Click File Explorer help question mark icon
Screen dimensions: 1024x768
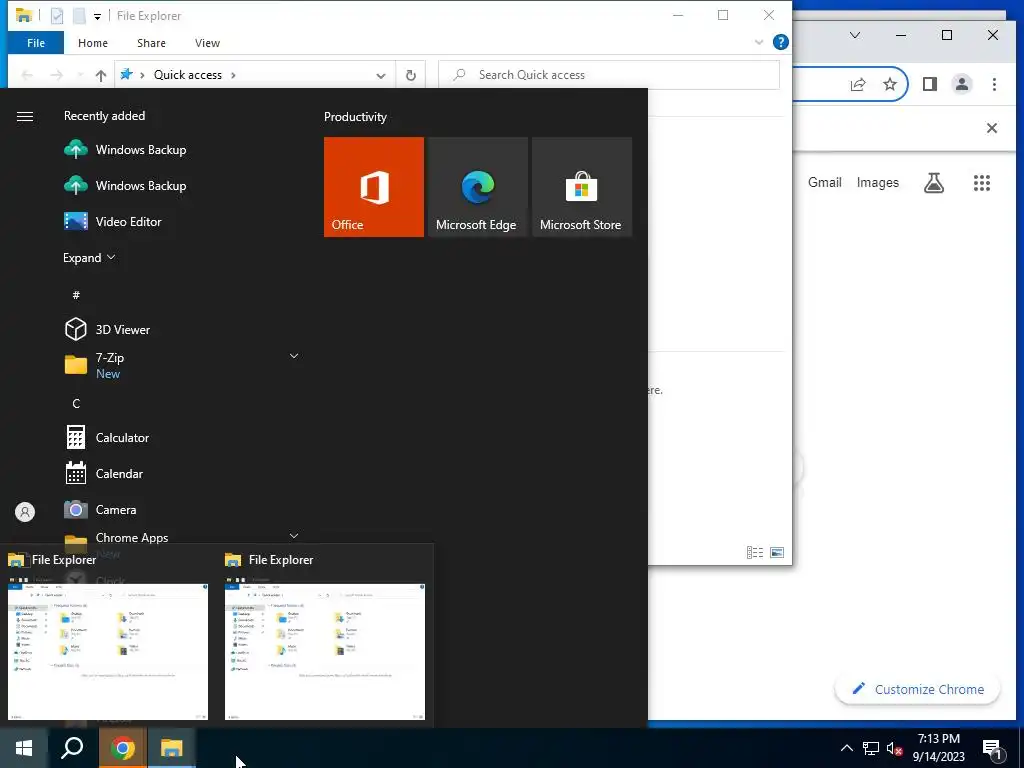click(x=780, y=42)
